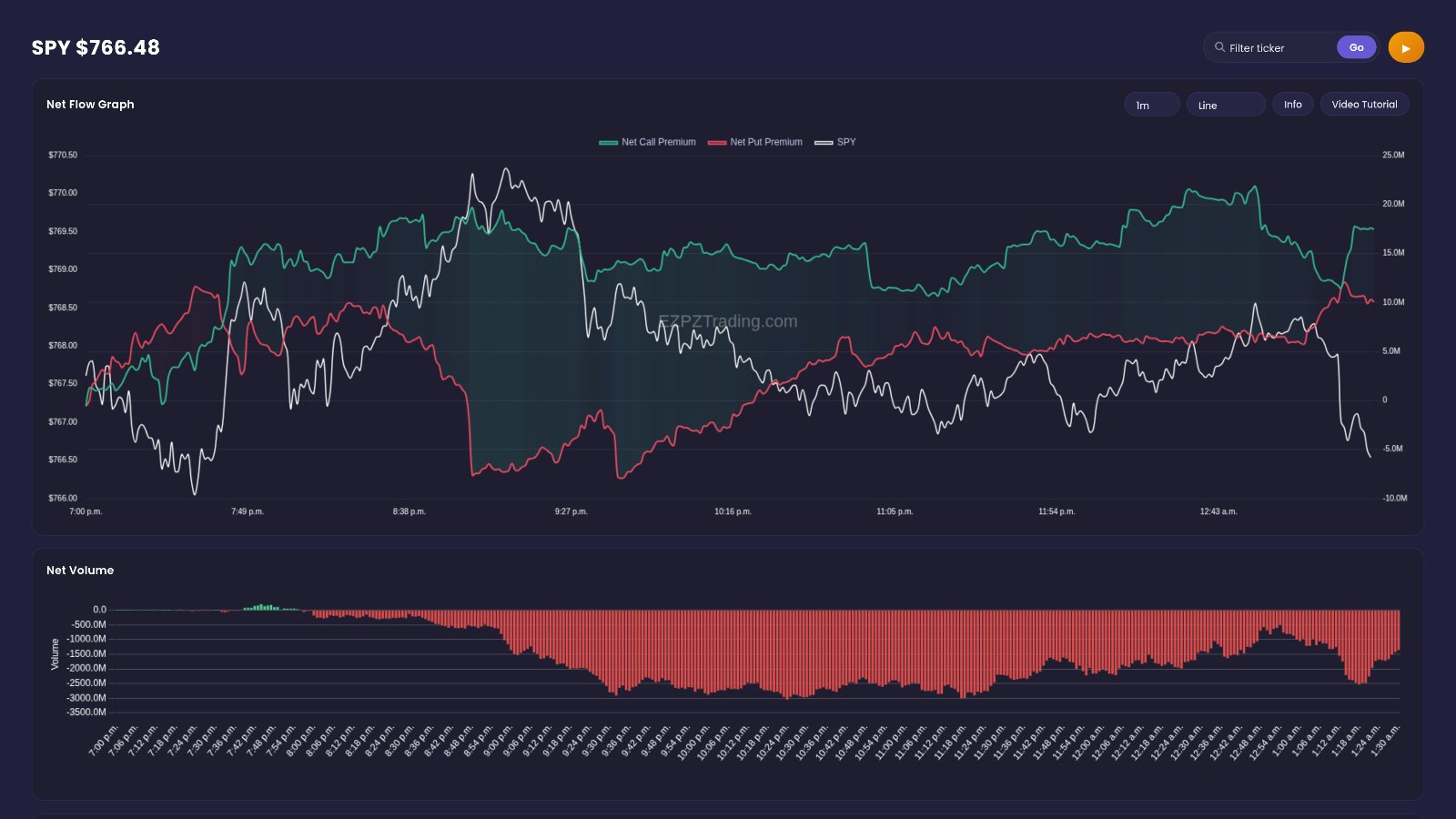Click the 12:43 a.m. time axis label
This screenshot has width=1456, height=819.
pyautogui.click(x=1218, y=512)
